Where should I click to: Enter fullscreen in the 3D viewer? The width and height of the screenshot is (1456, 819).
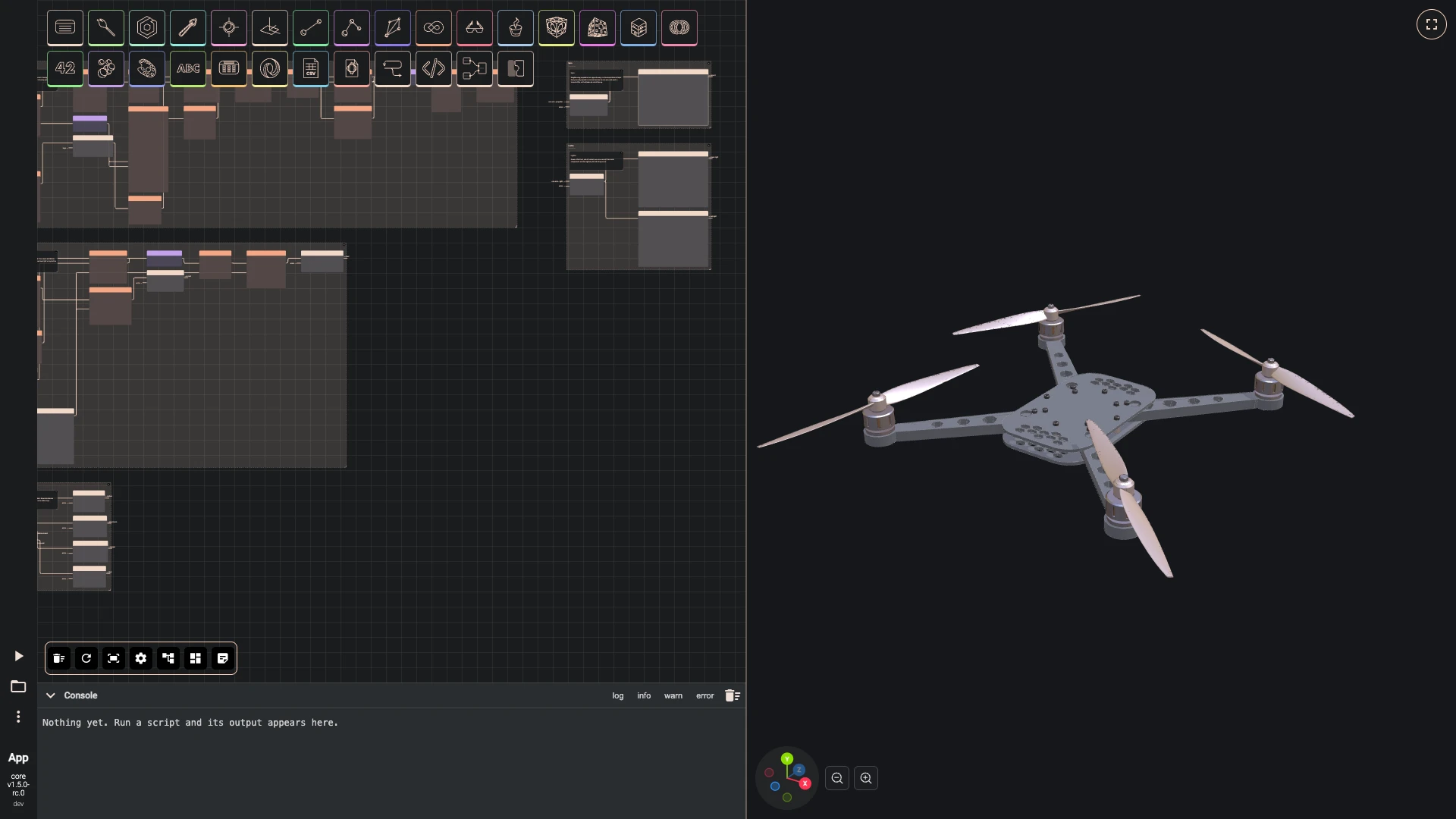pyautogui.click(x=1432, y=24)
